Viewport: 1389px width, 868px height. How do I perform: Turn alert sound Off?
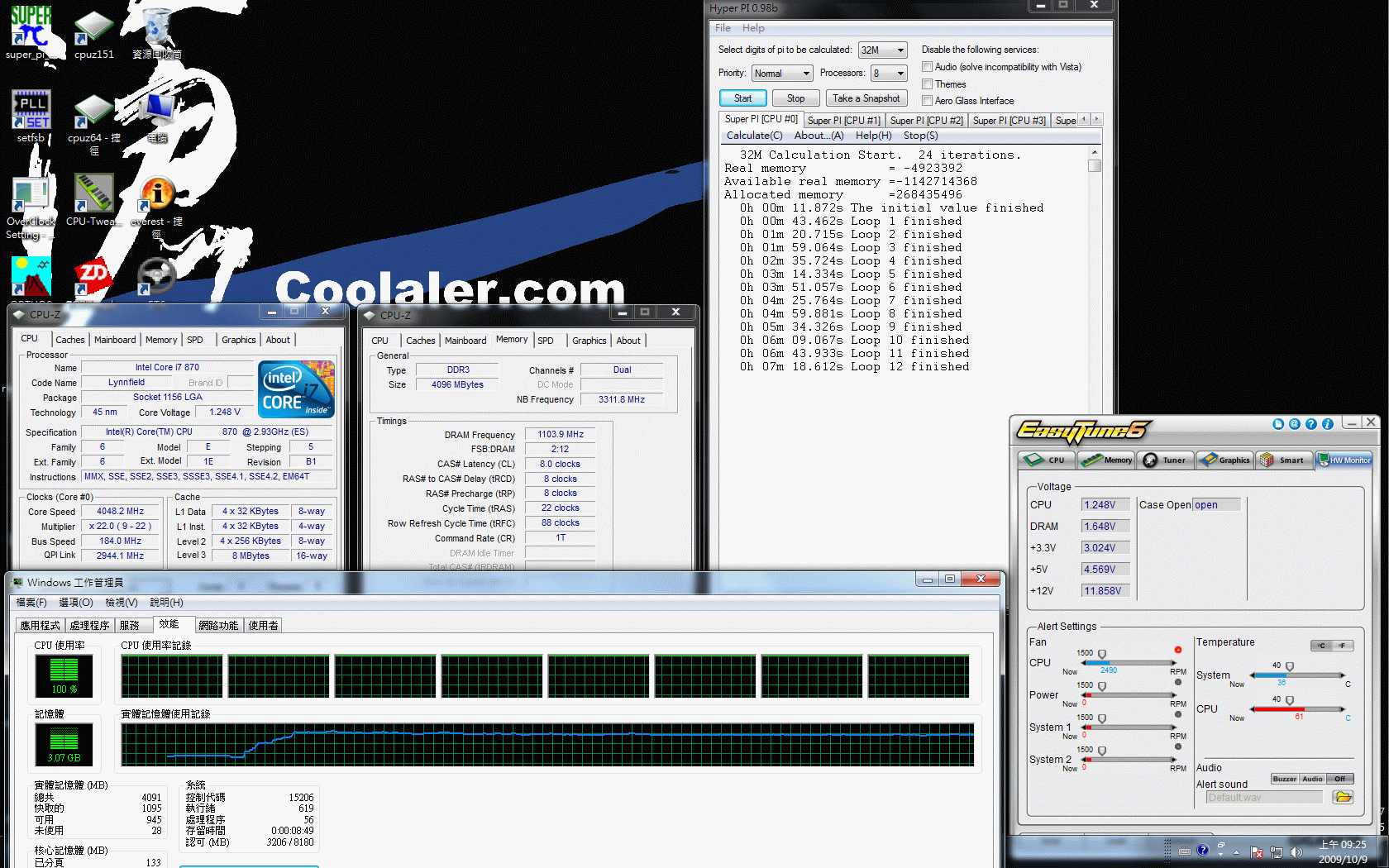click(1340, 779)
